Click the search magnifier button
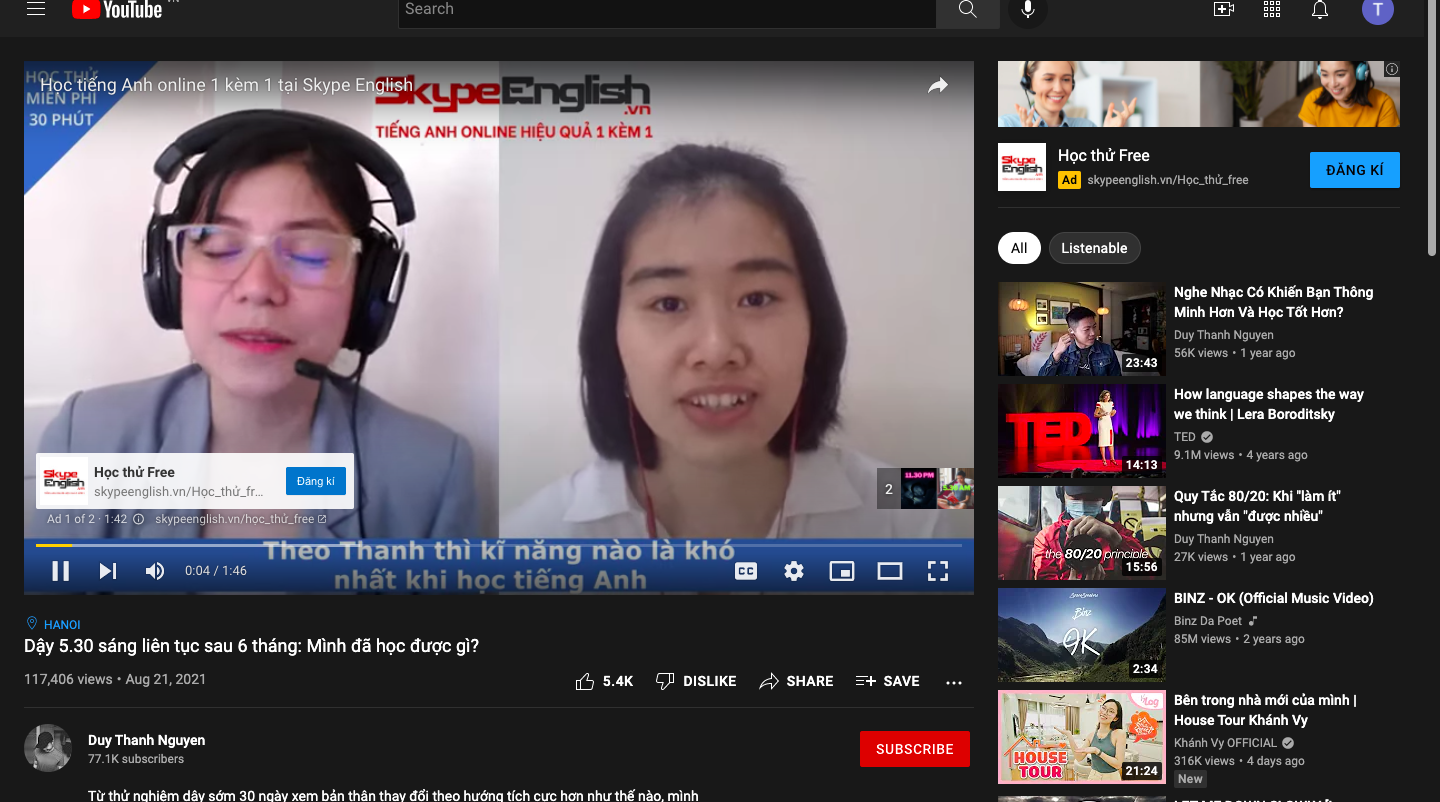This screenshot has height=802, width=1440. pyautogui.click(x=967, y=10)
